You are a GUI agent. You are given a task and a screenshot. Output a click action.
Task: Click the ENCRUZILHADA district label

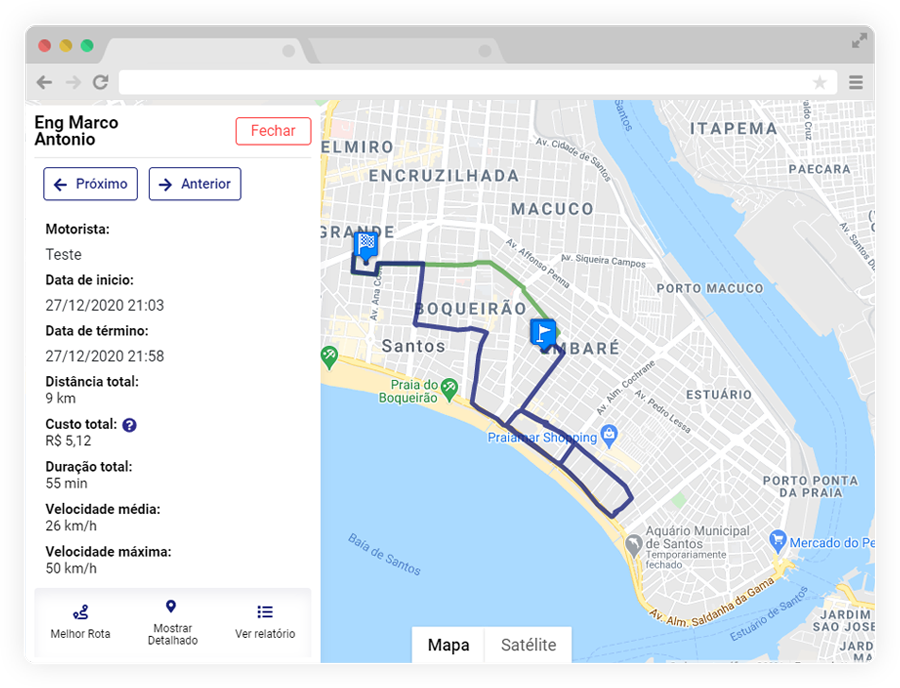[444, 176]
